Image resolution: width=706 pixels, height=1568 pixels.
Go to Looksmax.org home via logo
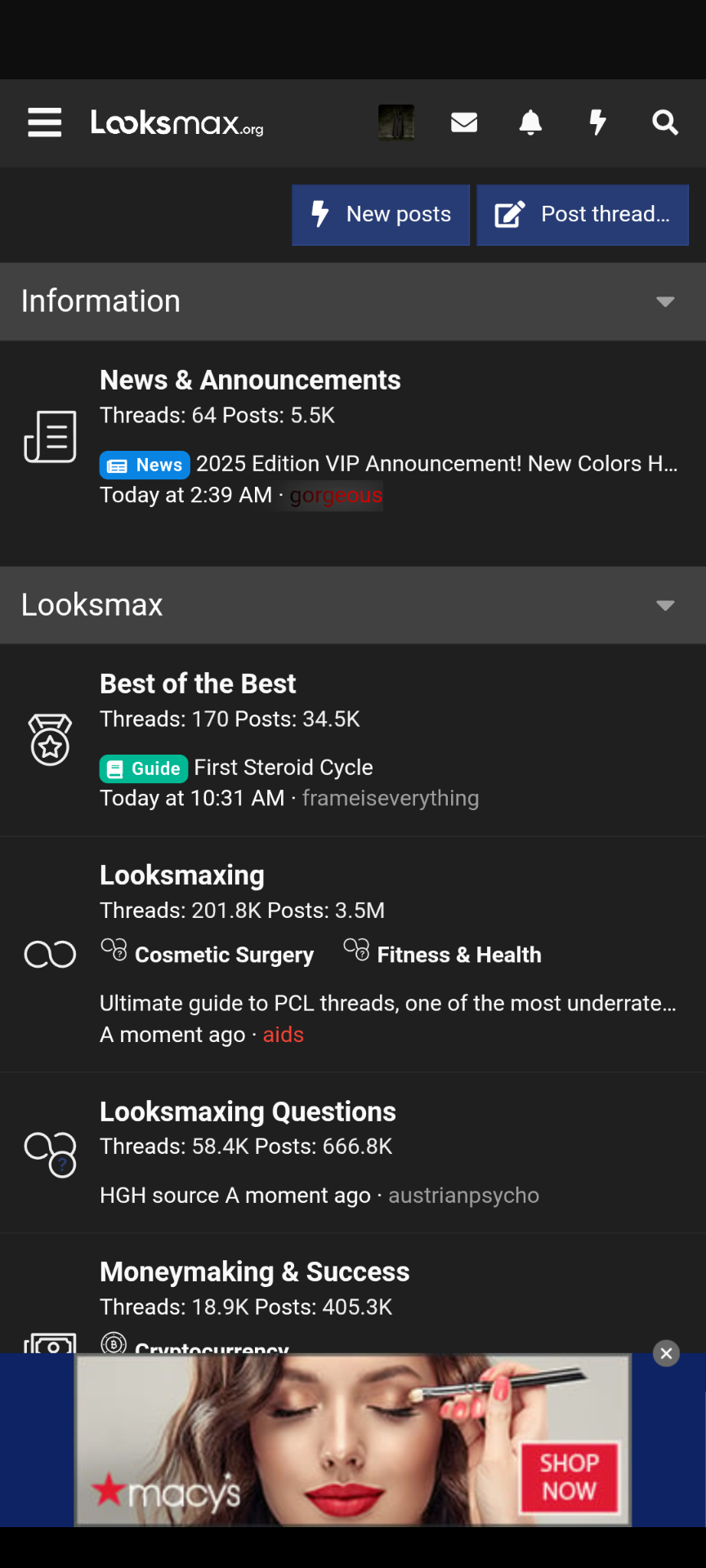[176, 122]
